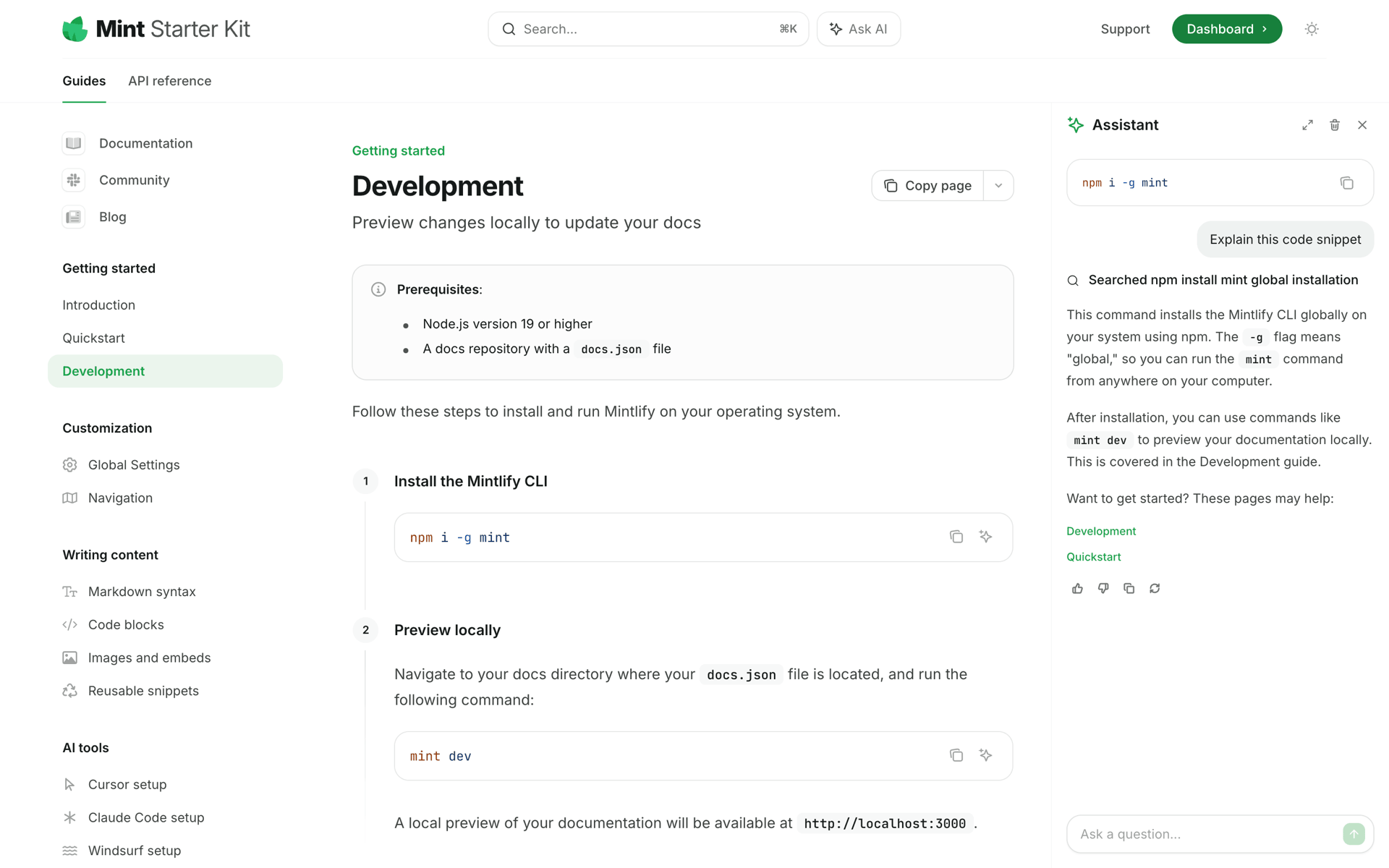This screenshot has width=1389, height=868.
Task: Copy the Assistant response
Action: pos(1129,589)
